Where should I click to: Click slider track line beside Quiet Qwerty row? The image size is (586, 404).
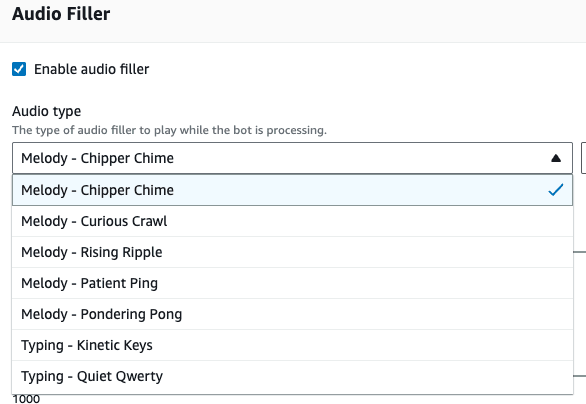pyautogui.click(x=580, y=376)
